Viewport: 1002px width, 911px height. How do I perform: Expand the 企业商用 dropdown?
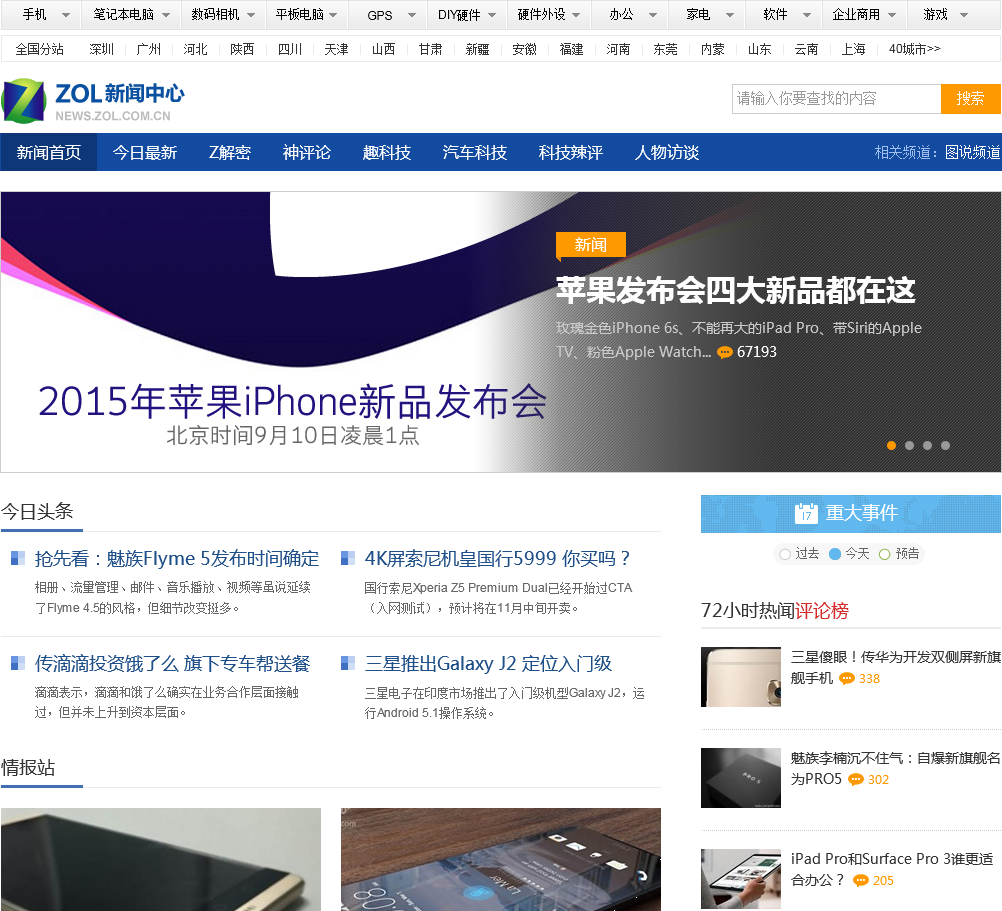892,15
